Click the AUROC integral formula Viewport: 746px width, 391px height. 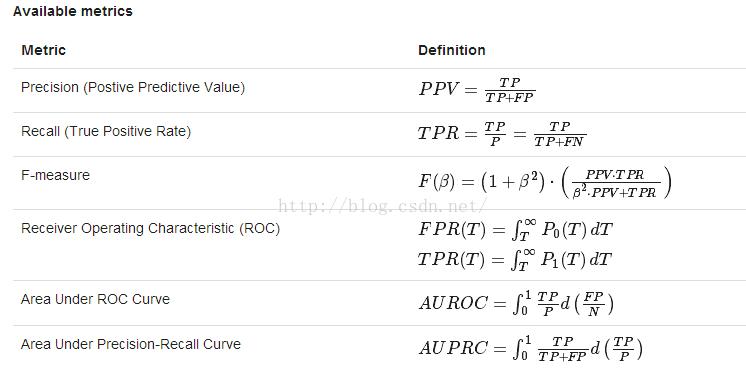click(517, 303)
